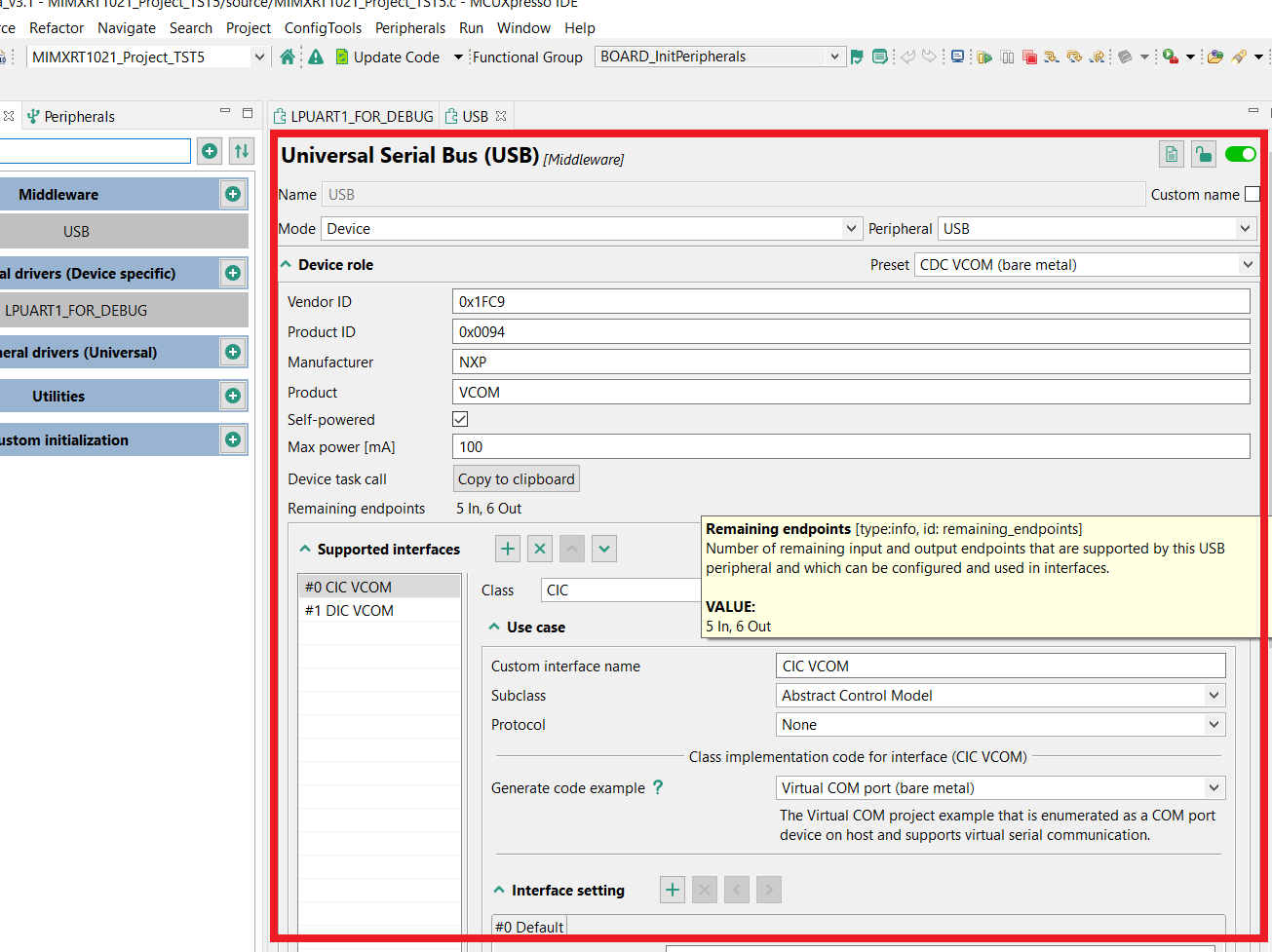The height and width of the screenshot is (952, 1272).
Task: Add a Supported interface with the plus button
Action: (x=507, y=549)
